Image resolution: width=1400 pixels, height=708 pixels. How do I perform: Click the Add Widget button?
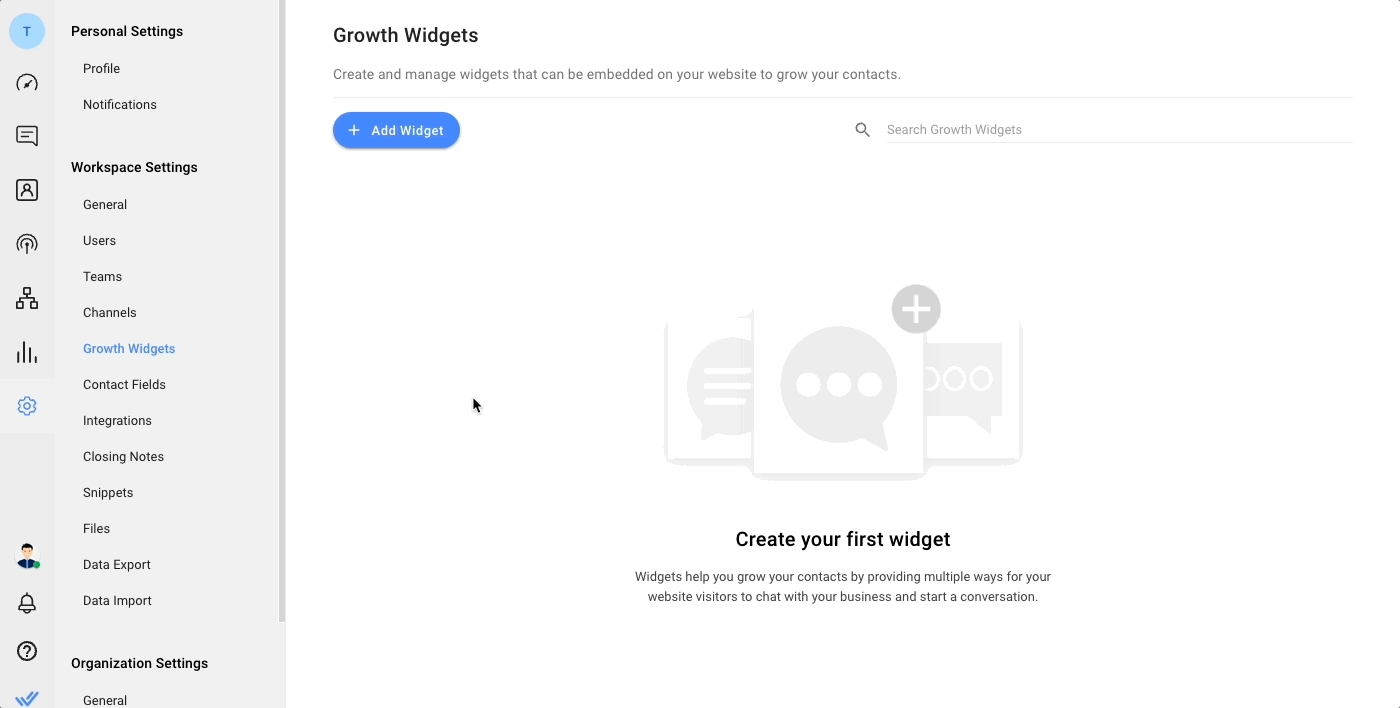coord(396,130)
